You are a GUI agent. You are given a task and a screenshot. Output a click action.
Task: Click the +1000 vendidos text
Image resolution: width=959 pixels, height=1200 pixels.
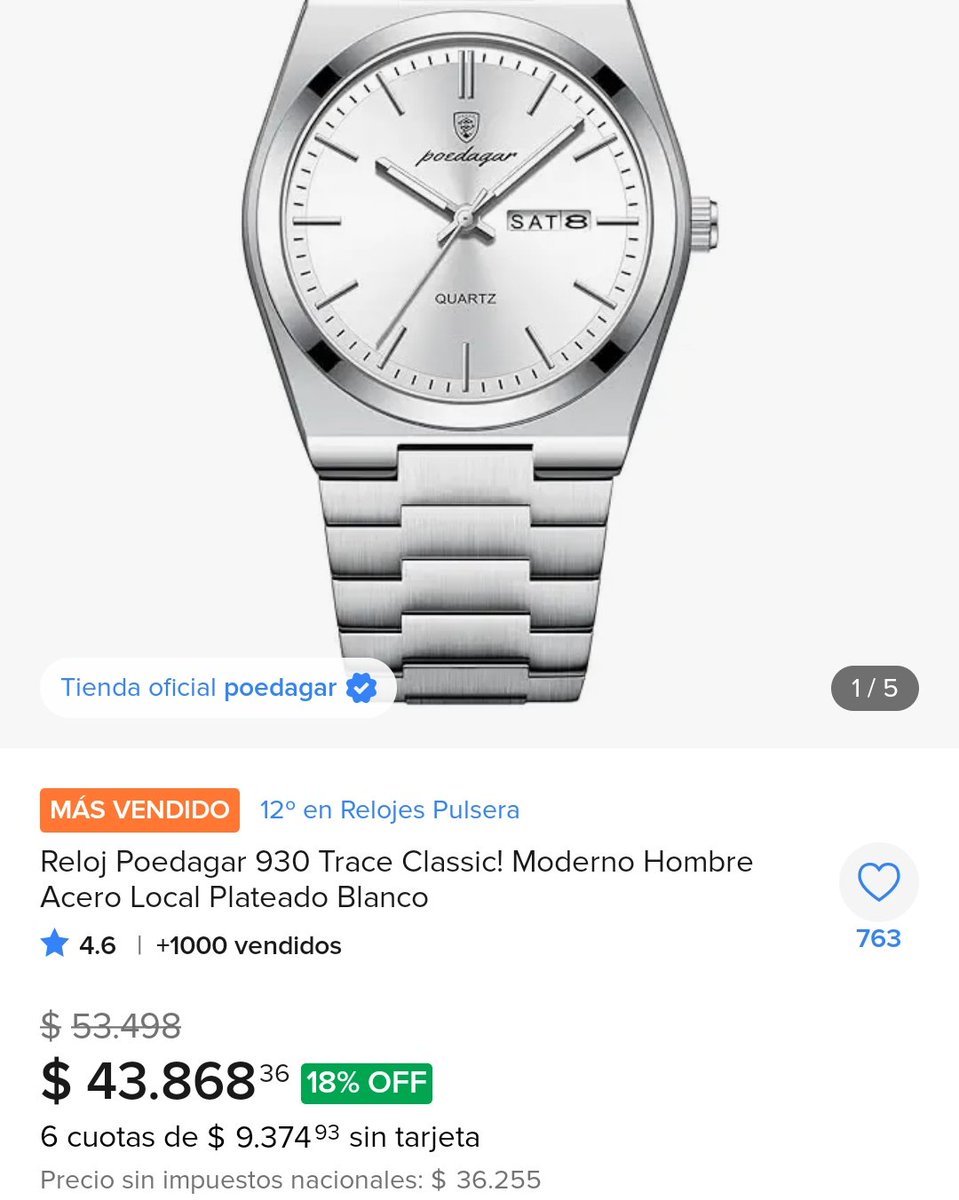tap(249, 945)
